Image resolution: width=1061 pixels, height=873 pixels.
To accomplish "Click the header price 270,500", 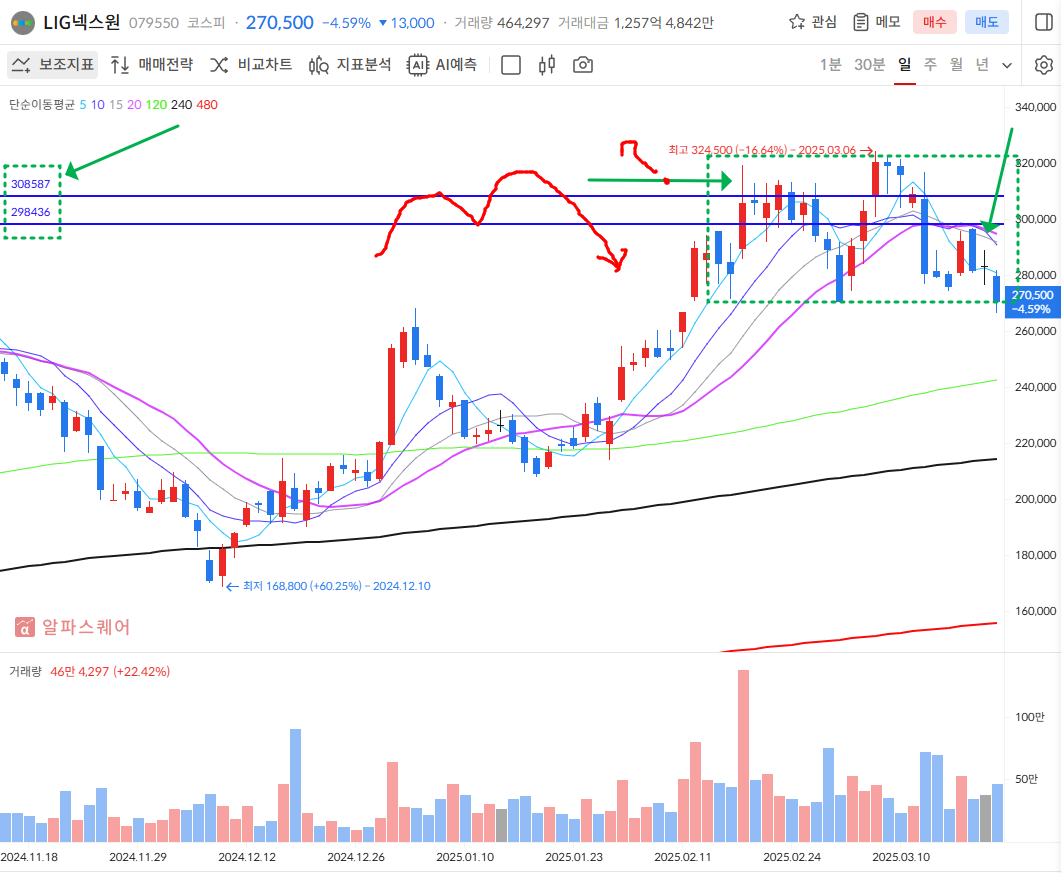I will point(279,23).
